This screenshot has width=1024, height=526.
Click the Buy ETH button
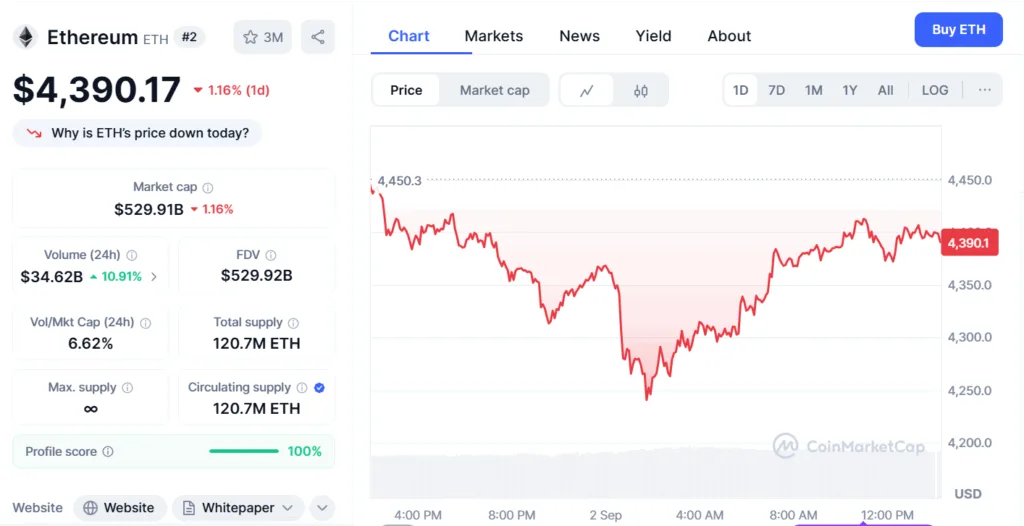point(958,30)
